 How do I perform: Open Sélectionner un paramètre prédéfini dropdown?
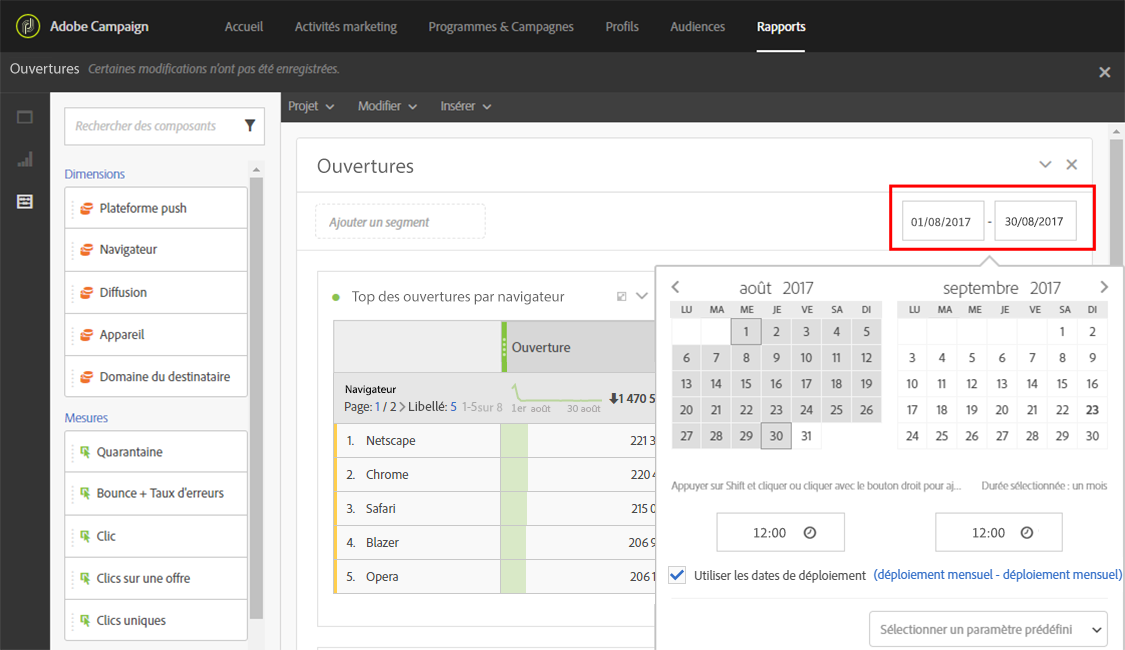[x=988, y=629]
